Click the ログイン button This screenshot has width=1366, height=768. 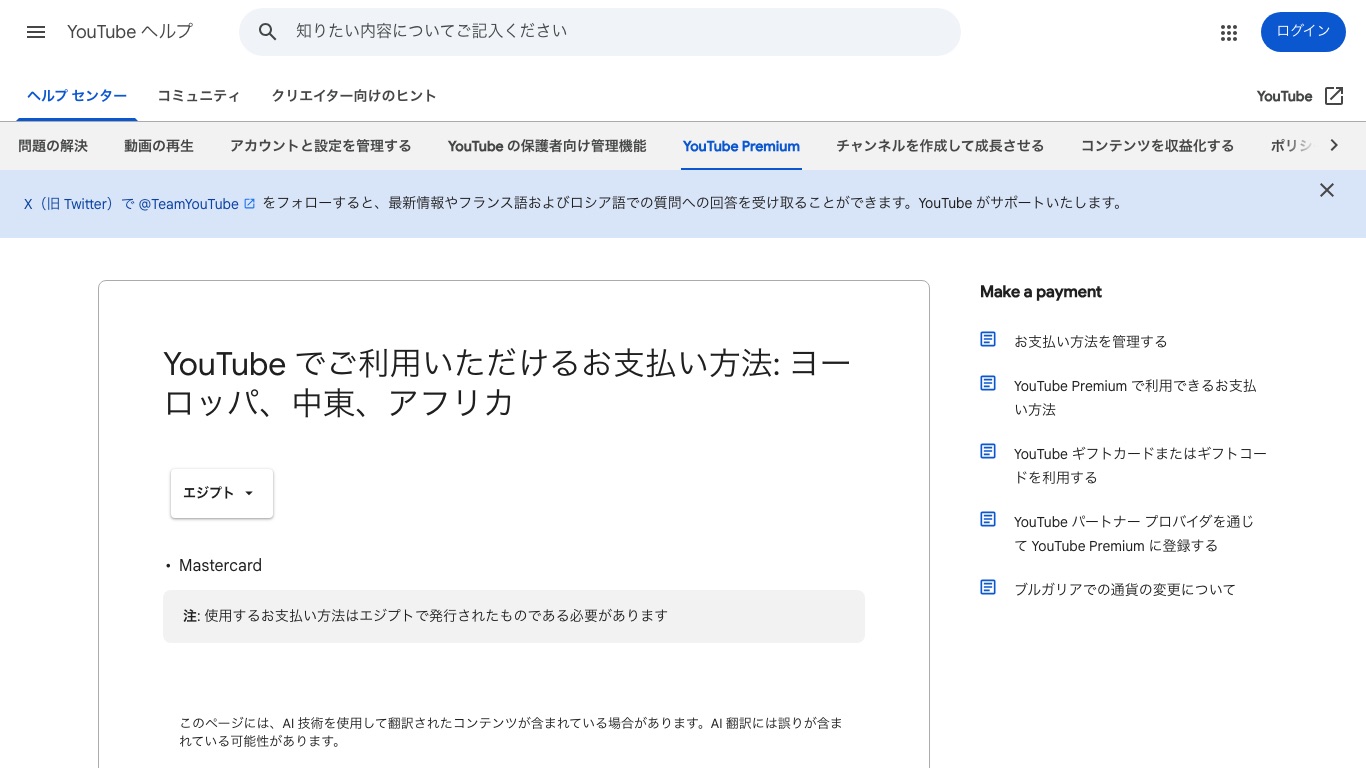coord(1303,32)
